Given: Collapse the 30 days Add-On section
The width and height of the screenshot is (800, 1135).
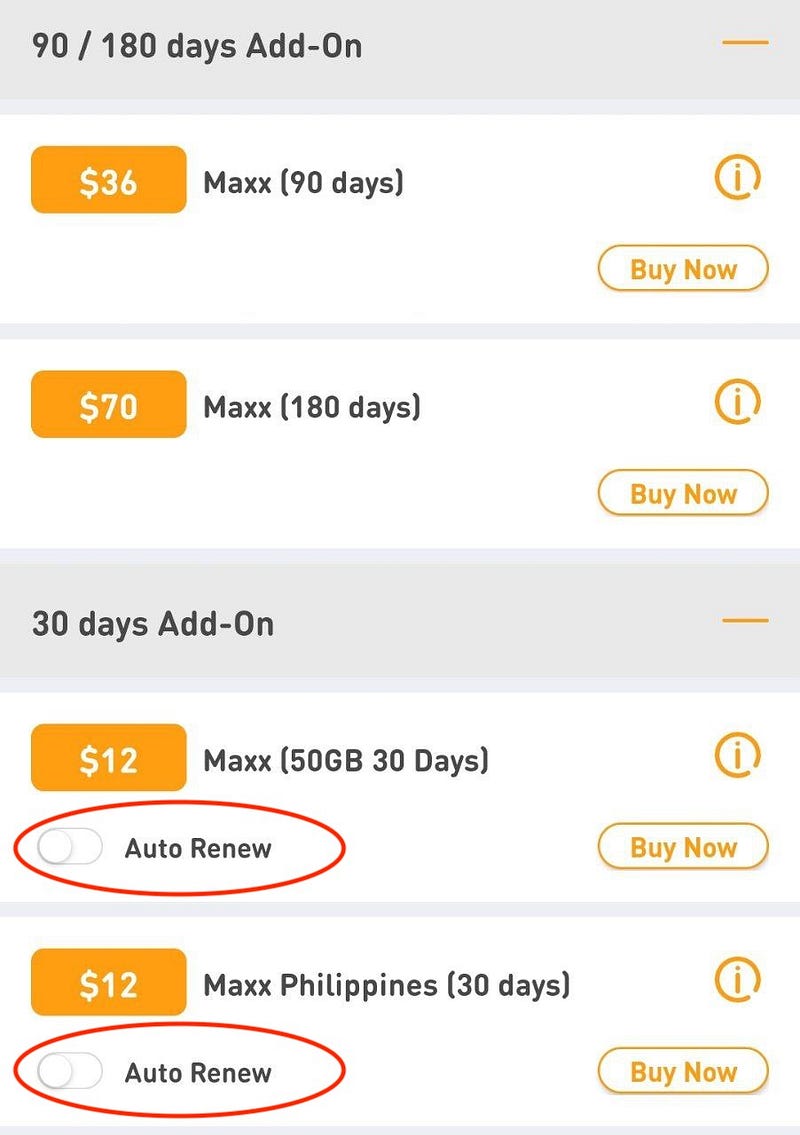Looking at the screenshot, I should click(x=745, y=621).
